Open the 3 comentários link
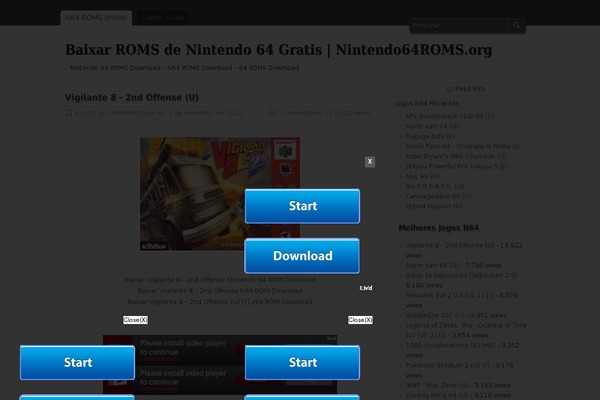 coord(300,113)
